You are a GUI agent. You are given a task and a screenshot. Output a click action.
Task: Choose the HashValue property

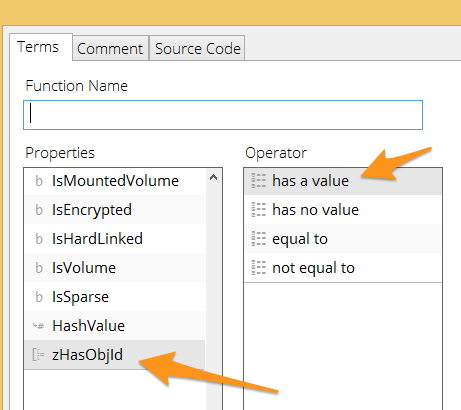coord(115,326)
